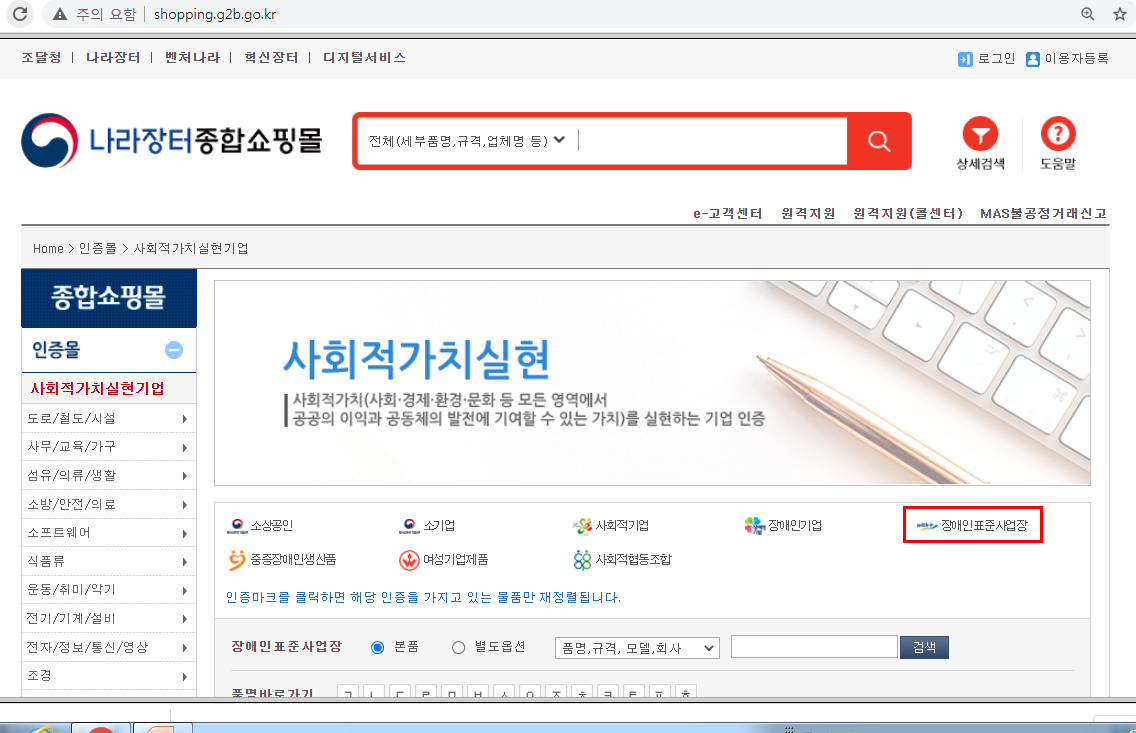Expand 조경 category arrow
Viewport: 1136px width, 733px height.
(185, 677)
